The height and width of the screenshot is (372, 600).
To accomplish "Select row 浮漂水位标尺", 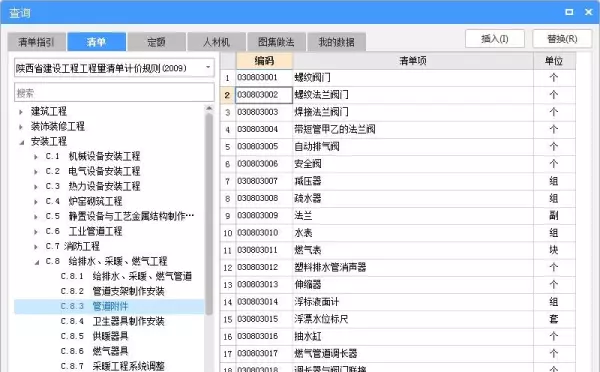I will point(398,319).
